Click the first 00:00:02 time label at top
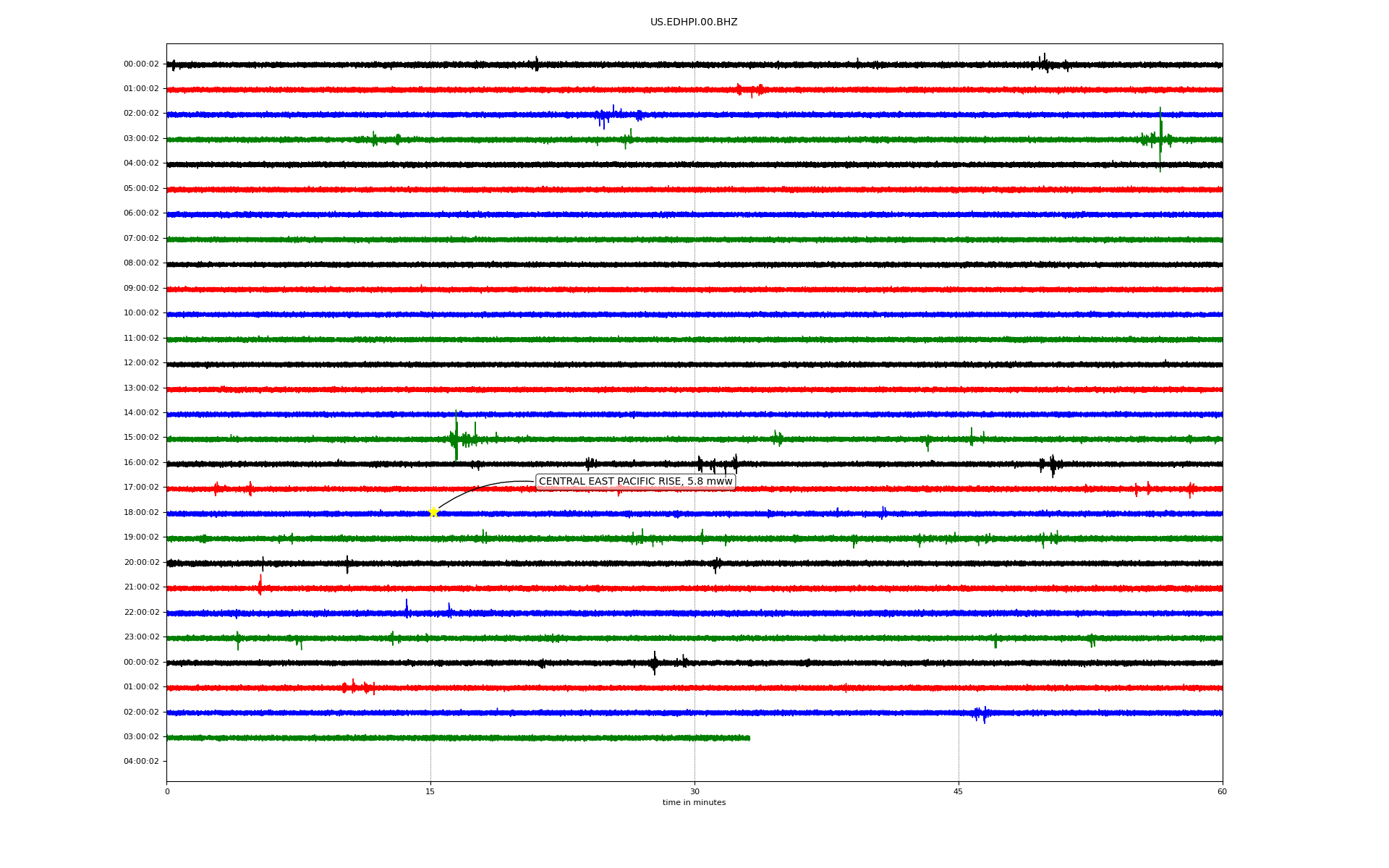The width and height of the screenshot is (1389, 868). [x=141, y=64]
